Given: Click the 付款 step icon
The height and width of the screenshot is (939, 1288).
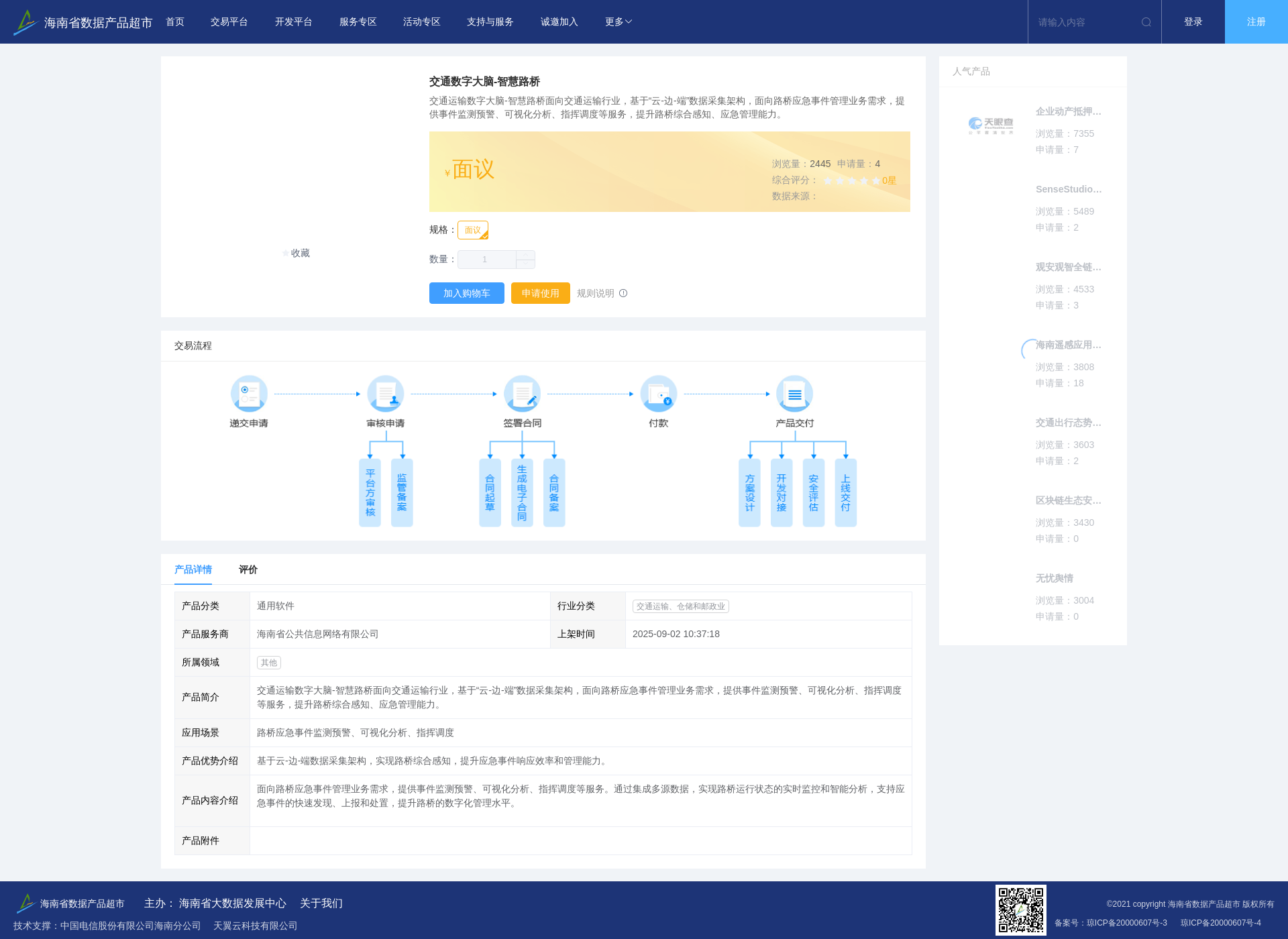Looking at the screenshot, I should [x=659, y=394].
